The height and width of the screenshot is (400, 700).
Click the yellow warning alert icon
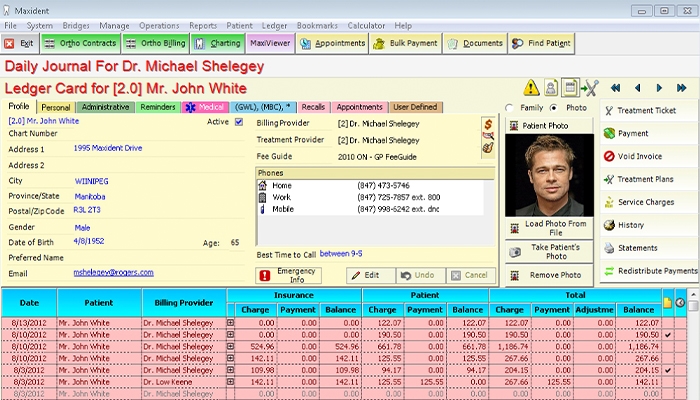[531, 88]
